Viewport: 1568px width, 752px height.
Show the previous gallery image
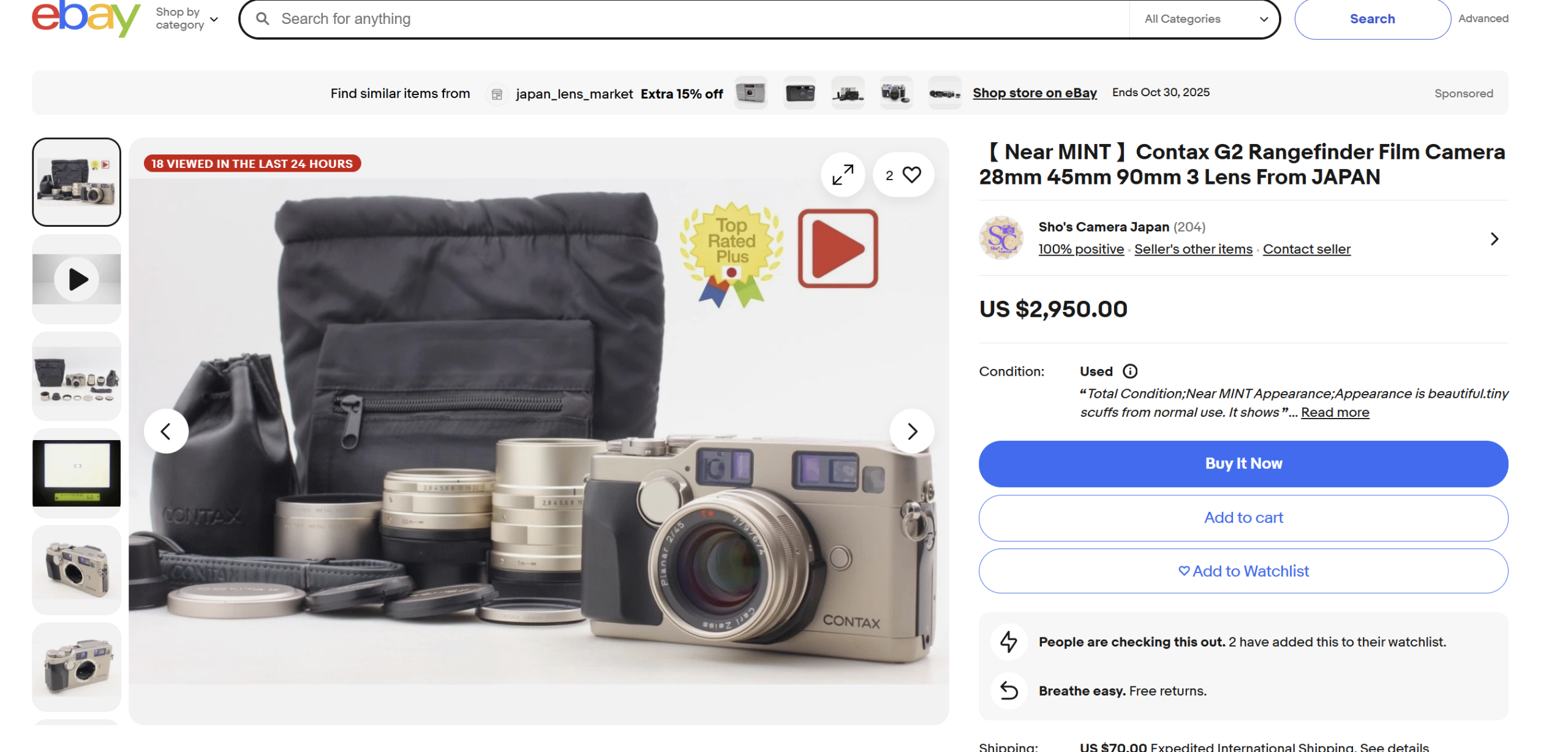tap(166, 431)
